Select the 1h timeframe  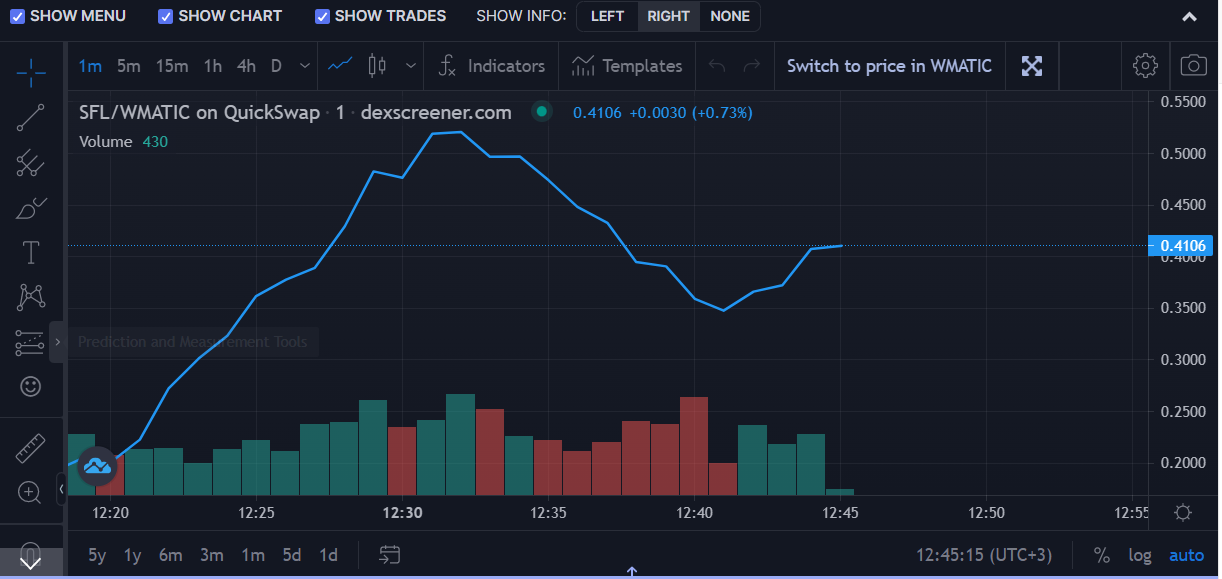click(x=213, y=66)
